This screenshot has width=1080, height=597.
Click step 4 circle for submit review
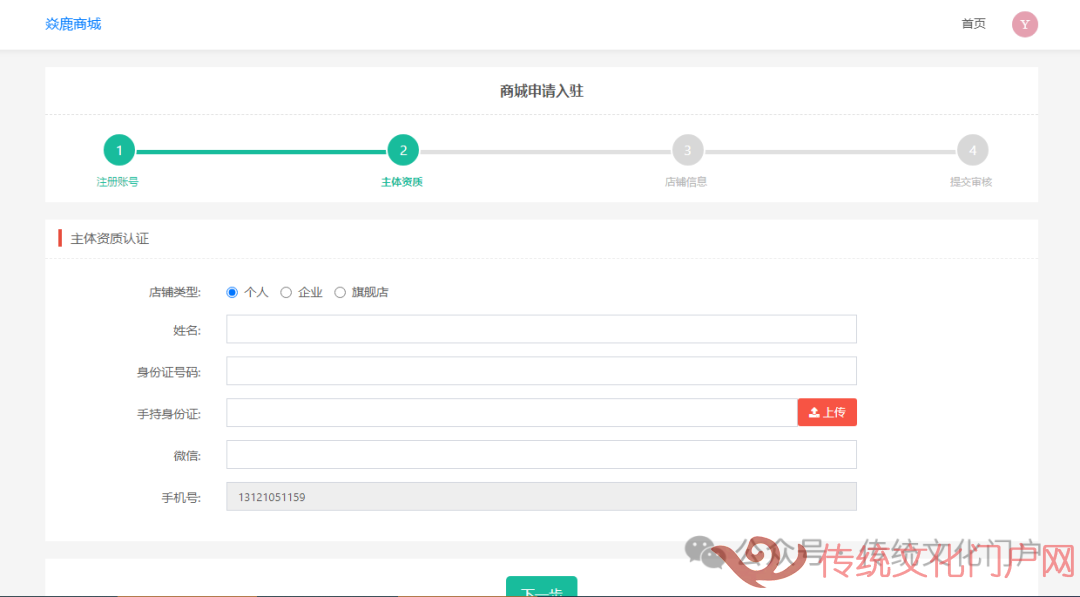click(971, 151)
